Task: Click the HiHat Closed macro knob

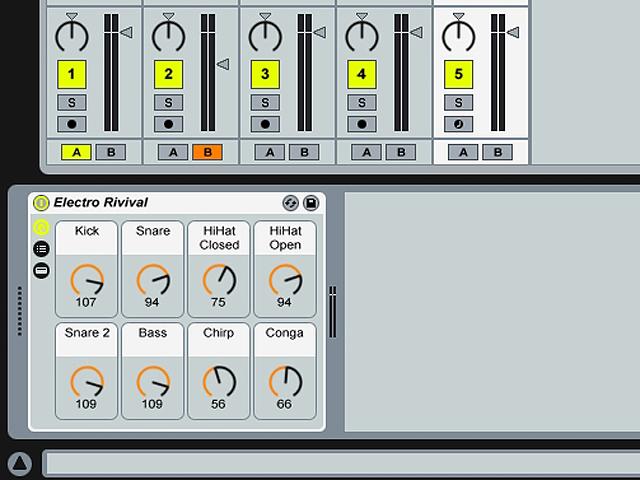Action: pyautogui.click(x=219, y=280)
